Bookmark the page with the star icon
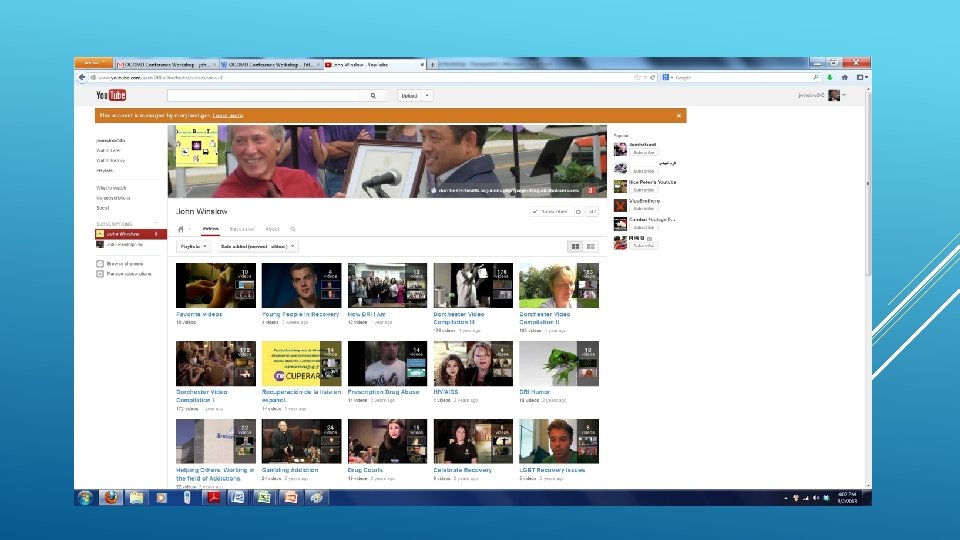 coord(637,77)
